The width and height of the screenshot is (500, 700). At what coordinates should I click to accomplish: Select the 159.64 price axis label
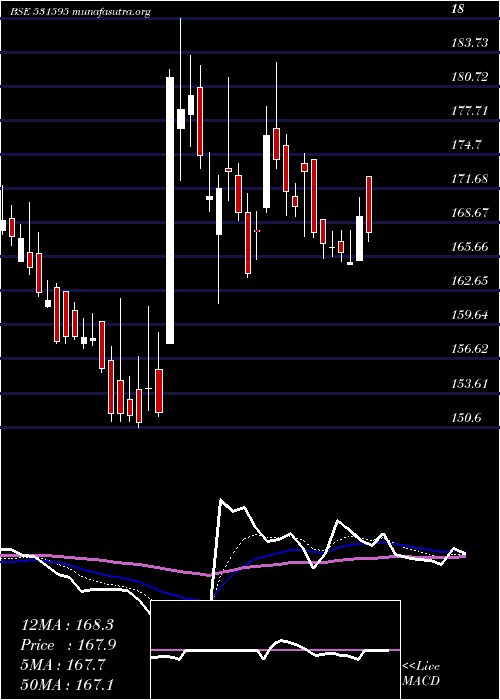(469, 315)
